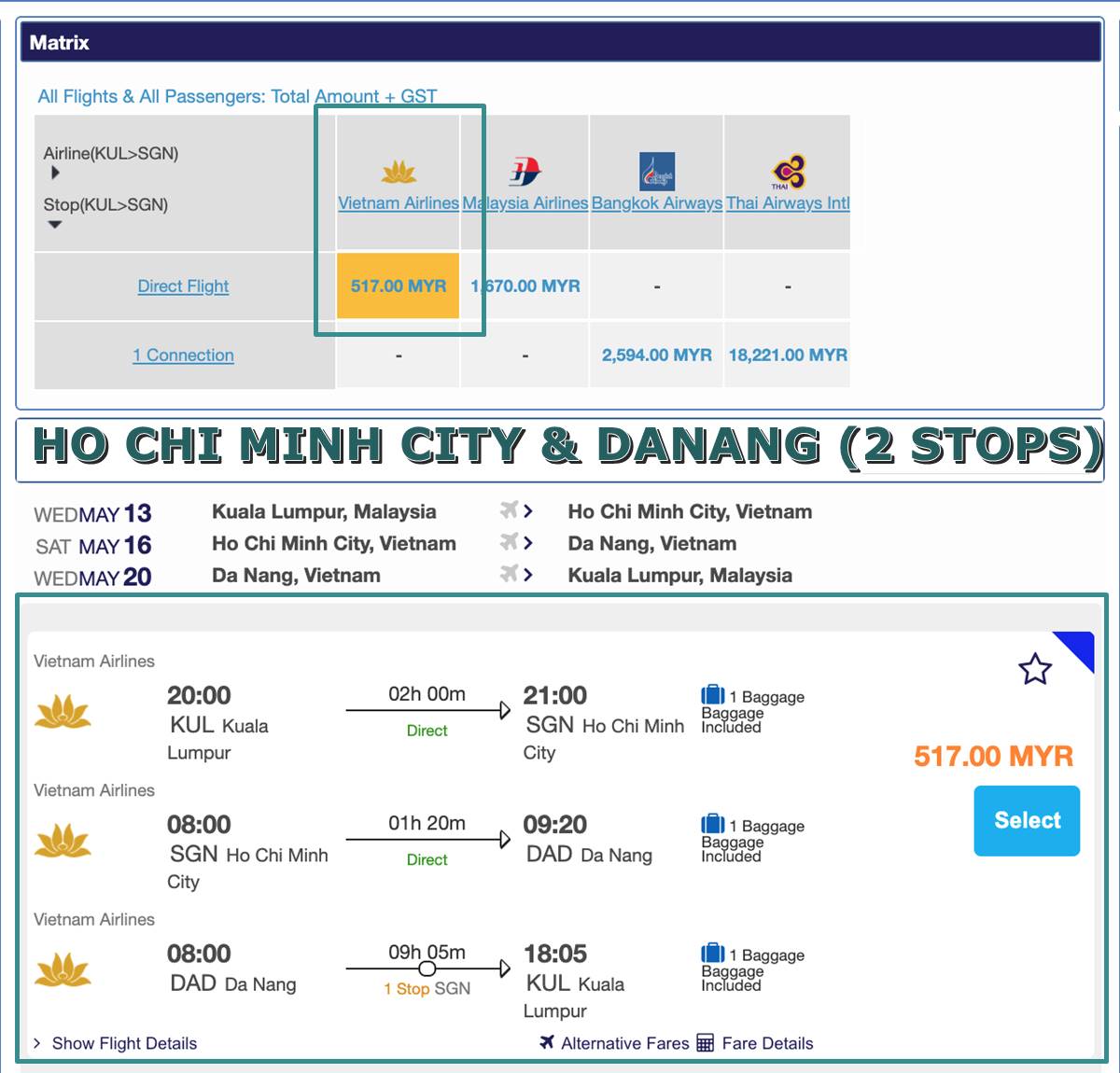The image size is (1120, 1073).
Task: Click the '1 Stop SGN' label
Action: 427,988
